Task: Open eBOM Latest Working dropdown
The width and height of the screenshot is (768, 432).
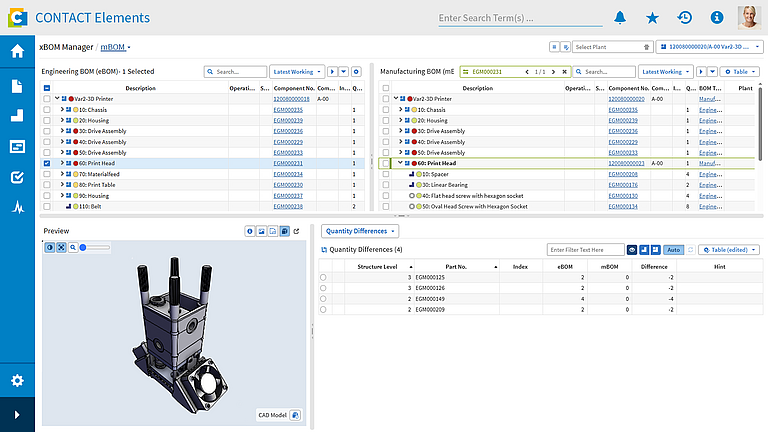Action: (297, 72)
